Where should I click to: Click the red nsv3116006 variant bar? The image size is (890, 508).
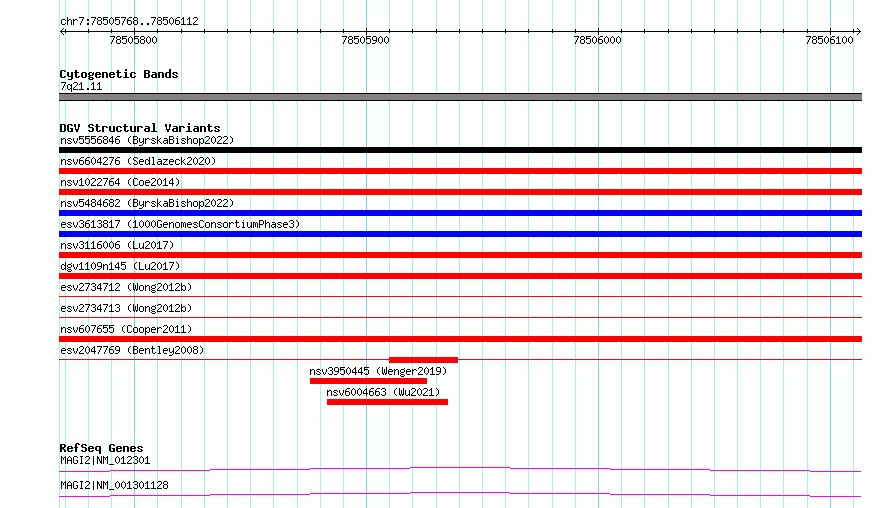click(460, 255)
